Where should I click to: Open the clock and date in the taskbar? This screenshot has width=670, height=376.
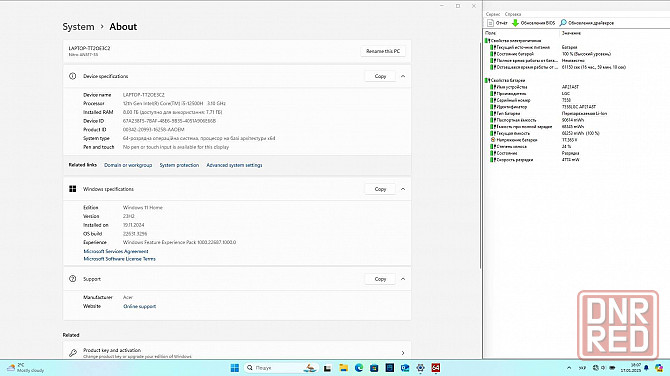coord(631,368)
